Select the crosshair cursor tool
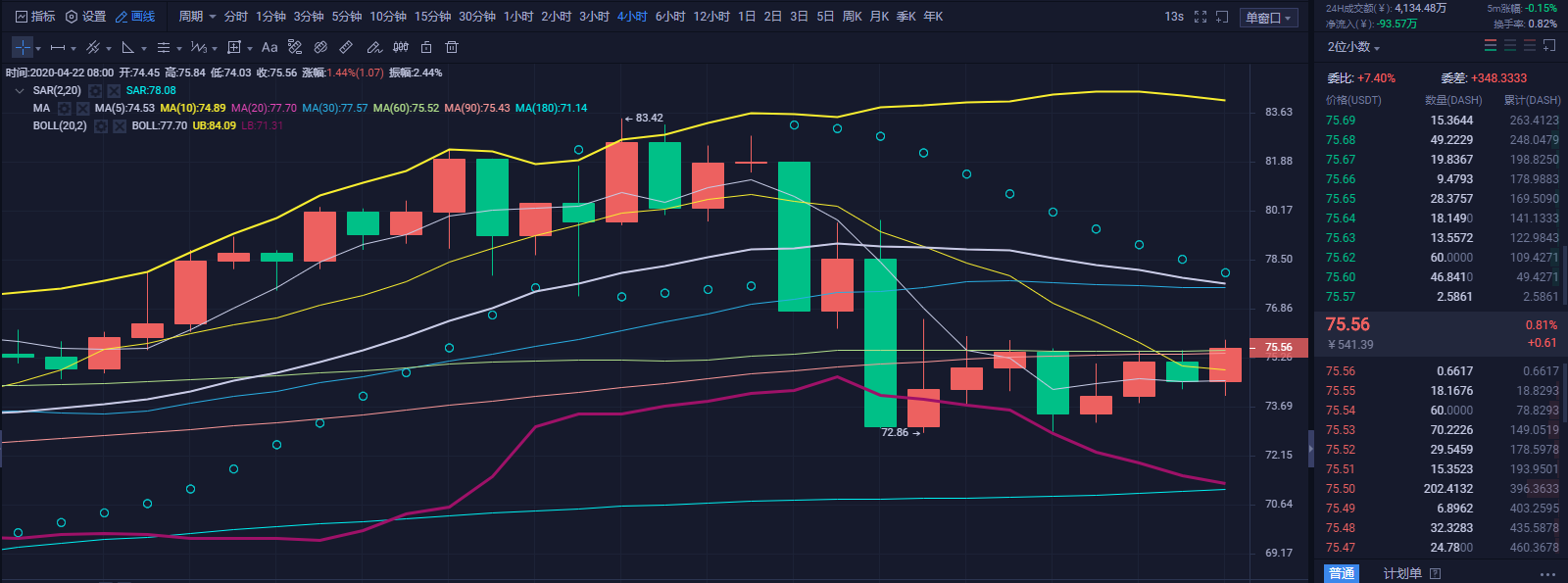Screen dimensions: 1568x583 coord(23,47)
